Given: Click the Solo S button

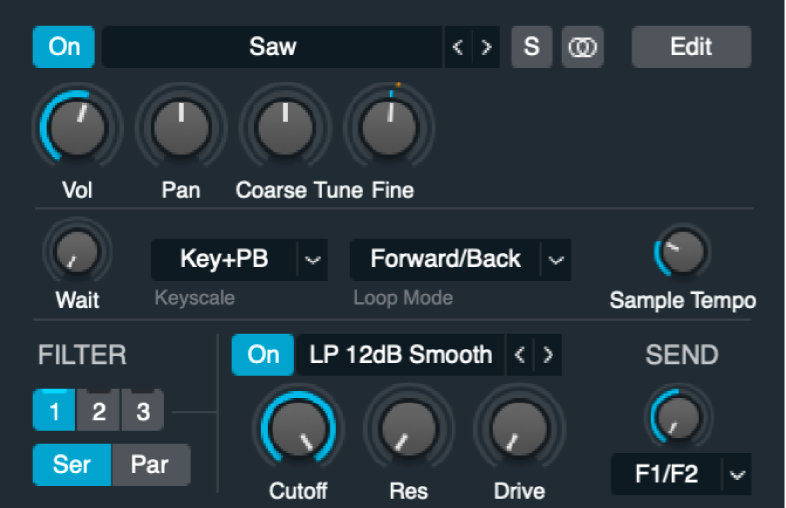Looking at the screenshot, I should (532, 47).
